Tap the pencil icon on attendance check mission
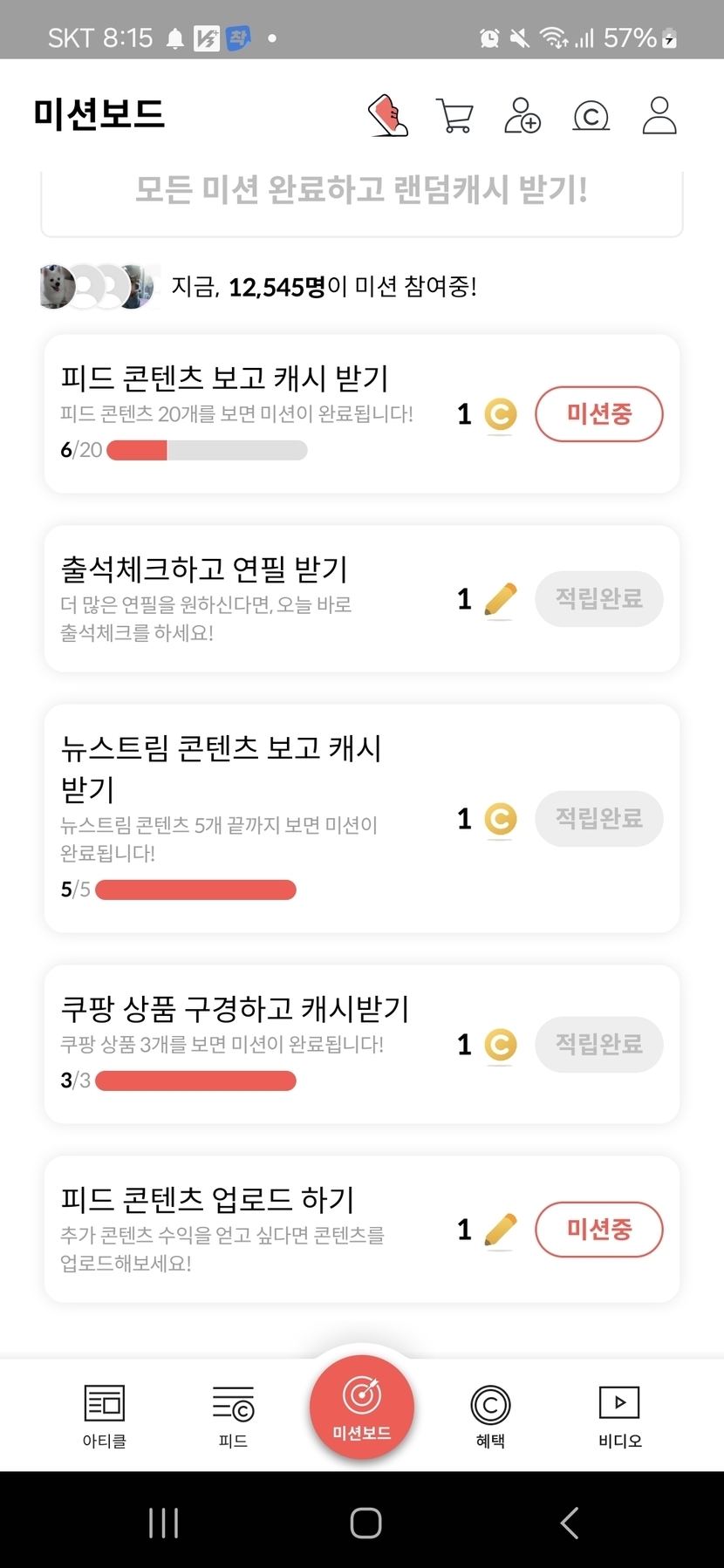This screenshot has height=1568, width=724. click(500, 599)
